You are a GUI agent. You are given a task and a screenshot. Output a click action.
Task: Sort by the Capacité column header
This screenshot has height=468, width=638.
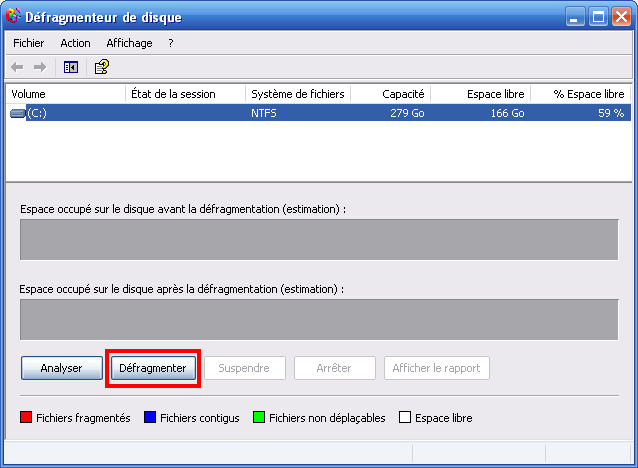[390, 94]
